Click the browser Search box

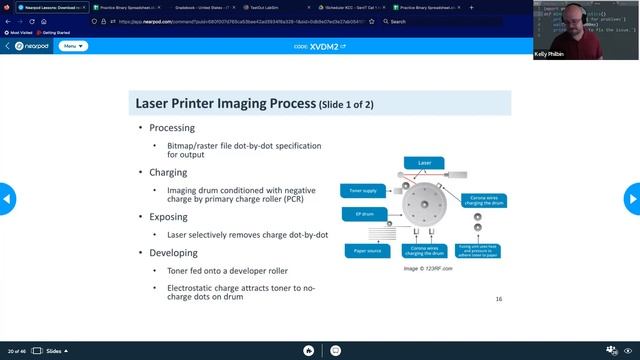(442, 21)
